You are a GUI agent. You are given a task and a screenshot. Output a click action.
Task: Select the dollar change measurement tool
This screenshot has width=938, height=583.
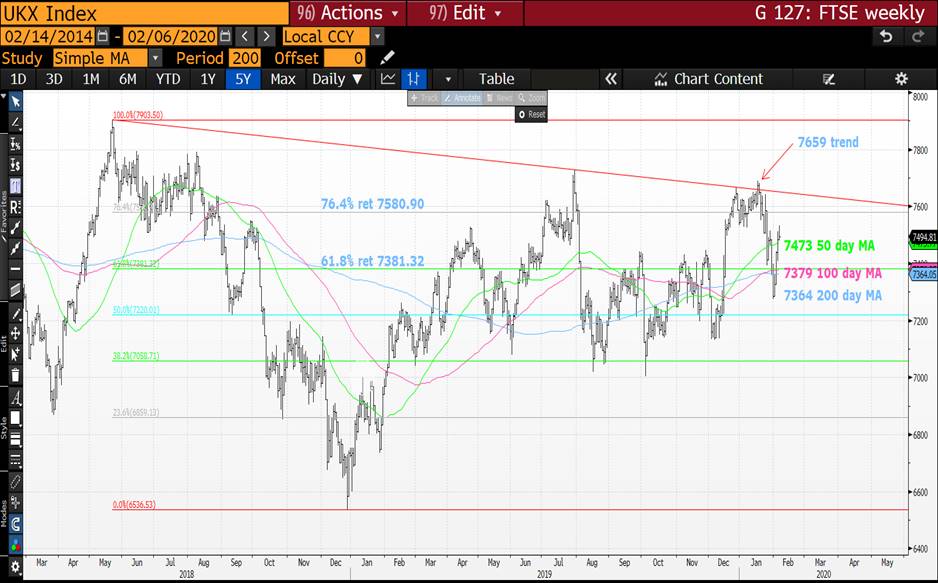tap(16, 165)
